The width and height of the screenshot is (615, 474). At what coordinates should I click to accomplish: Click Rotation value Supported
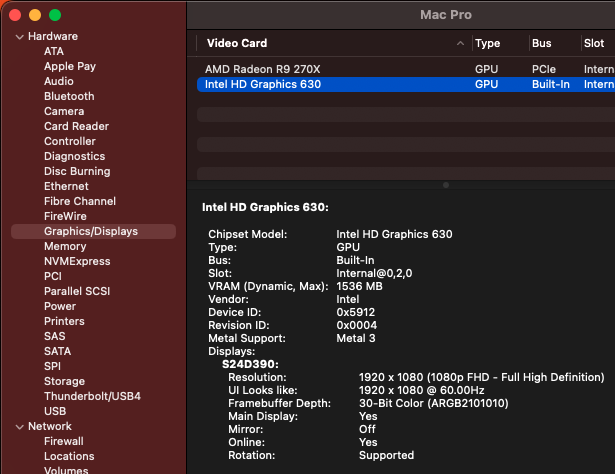(x=386, y=455)
